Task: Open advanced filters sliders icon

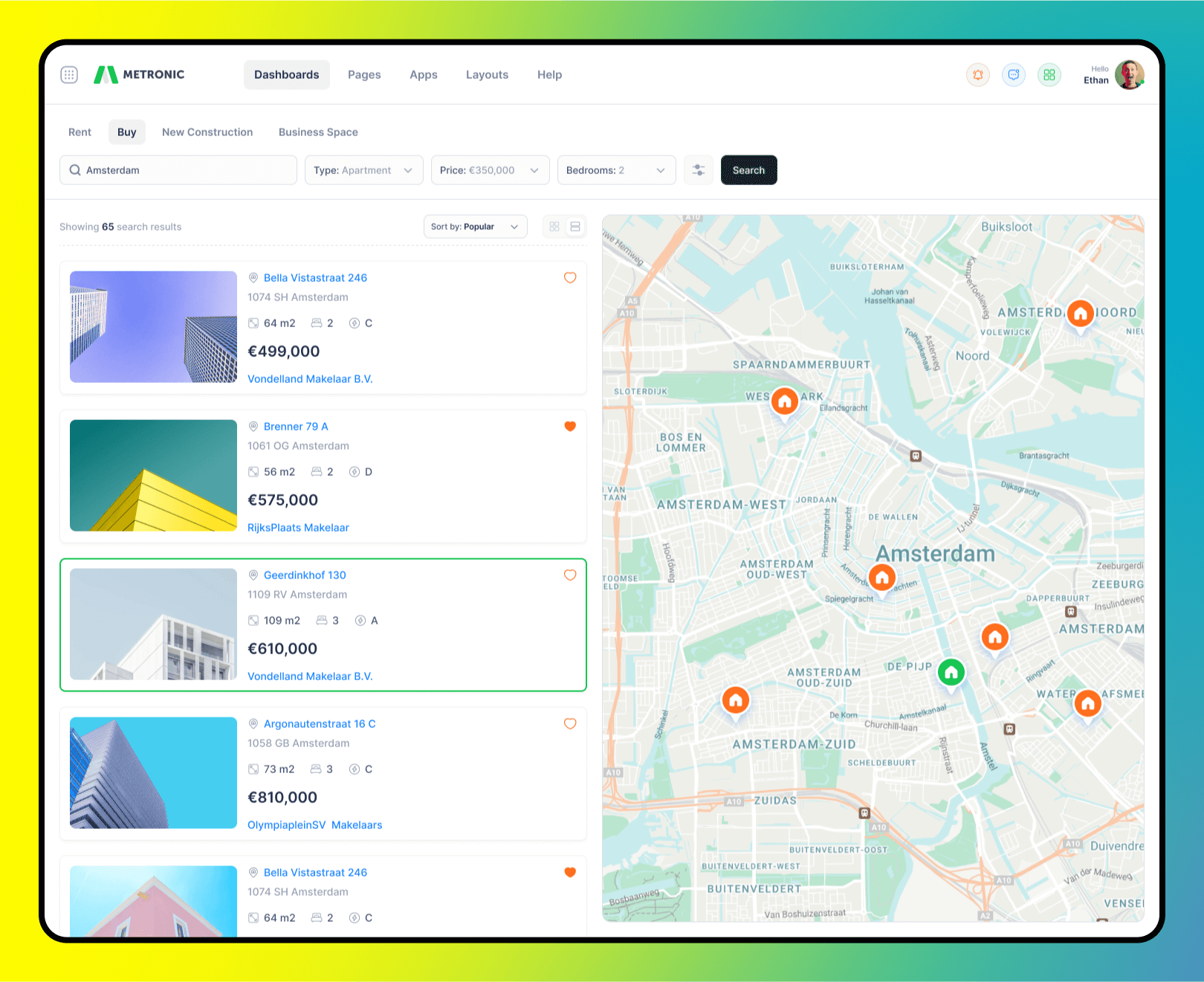Action: point(699,170)
